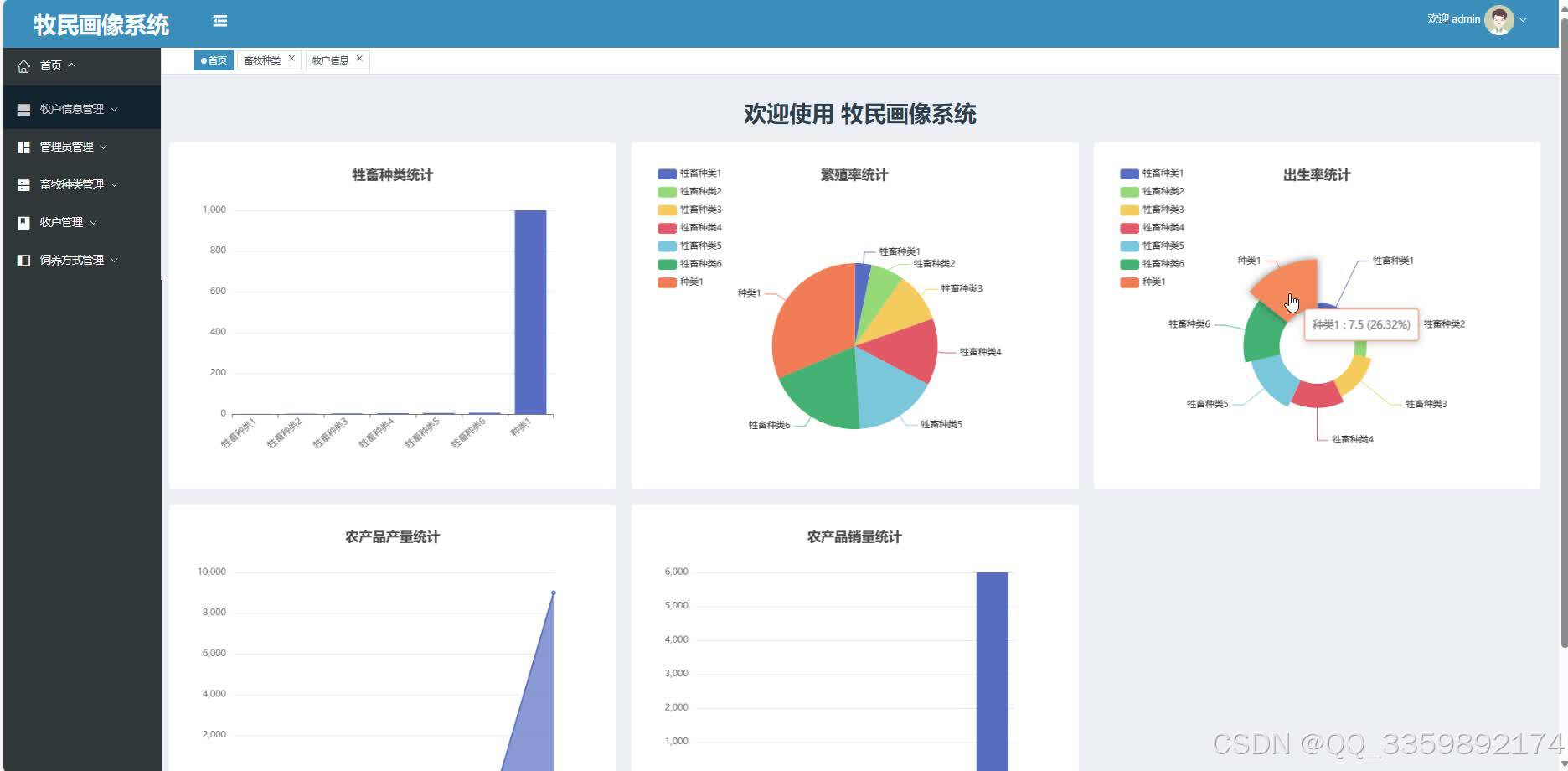Toggle 种类1 in 出生率统计 legend

pos(1142,282)
